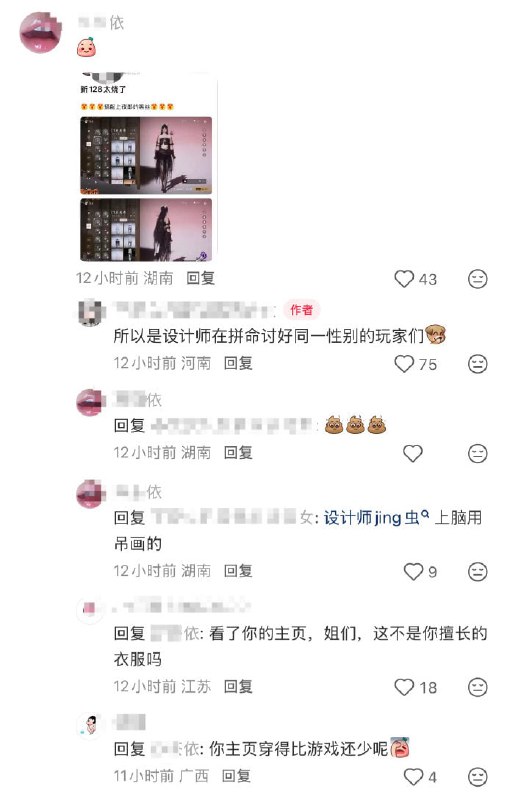Dislike the top comment from Hunan
Image resolution: width=507 pixels, height=800 pixels.
click(x=477, y=279)
